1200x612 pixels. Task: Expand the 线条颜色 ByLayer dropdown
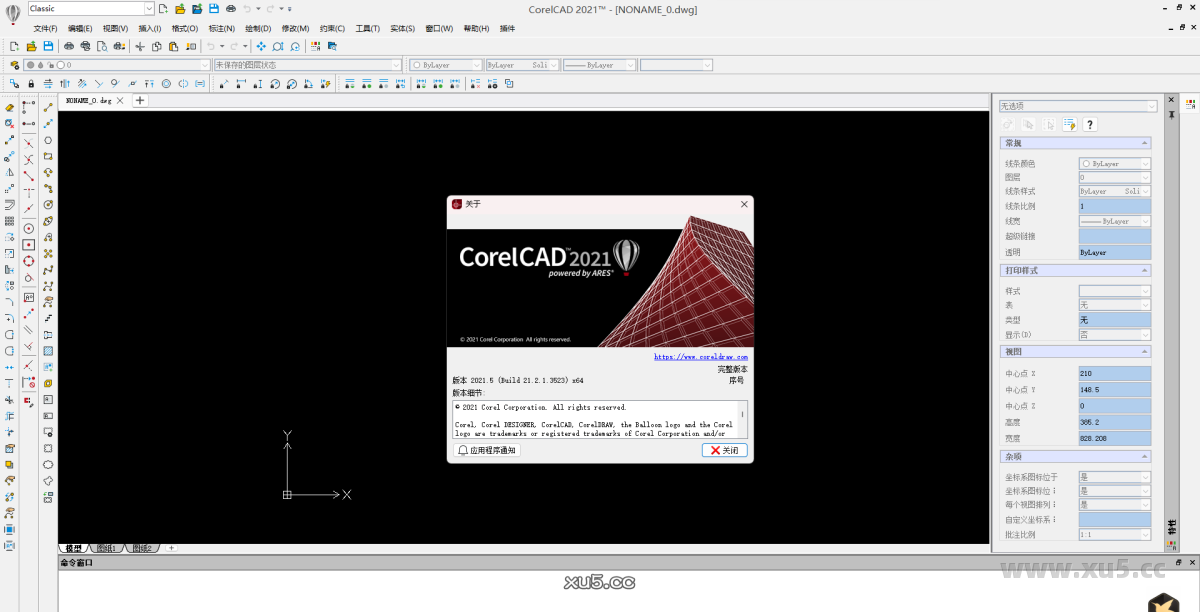click(1147, 163)
